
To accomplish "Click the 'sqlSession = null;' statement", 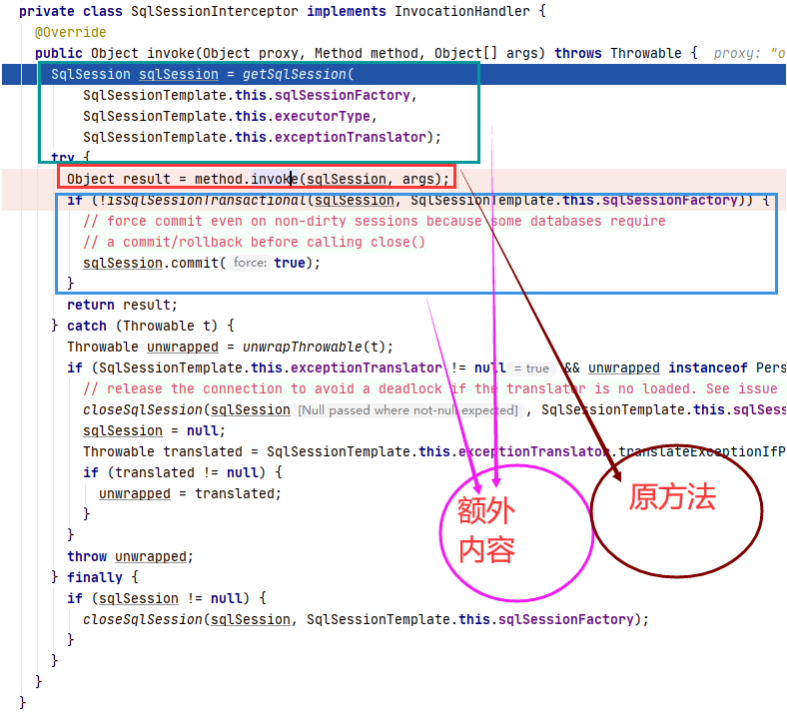I will tap(154, 431).
